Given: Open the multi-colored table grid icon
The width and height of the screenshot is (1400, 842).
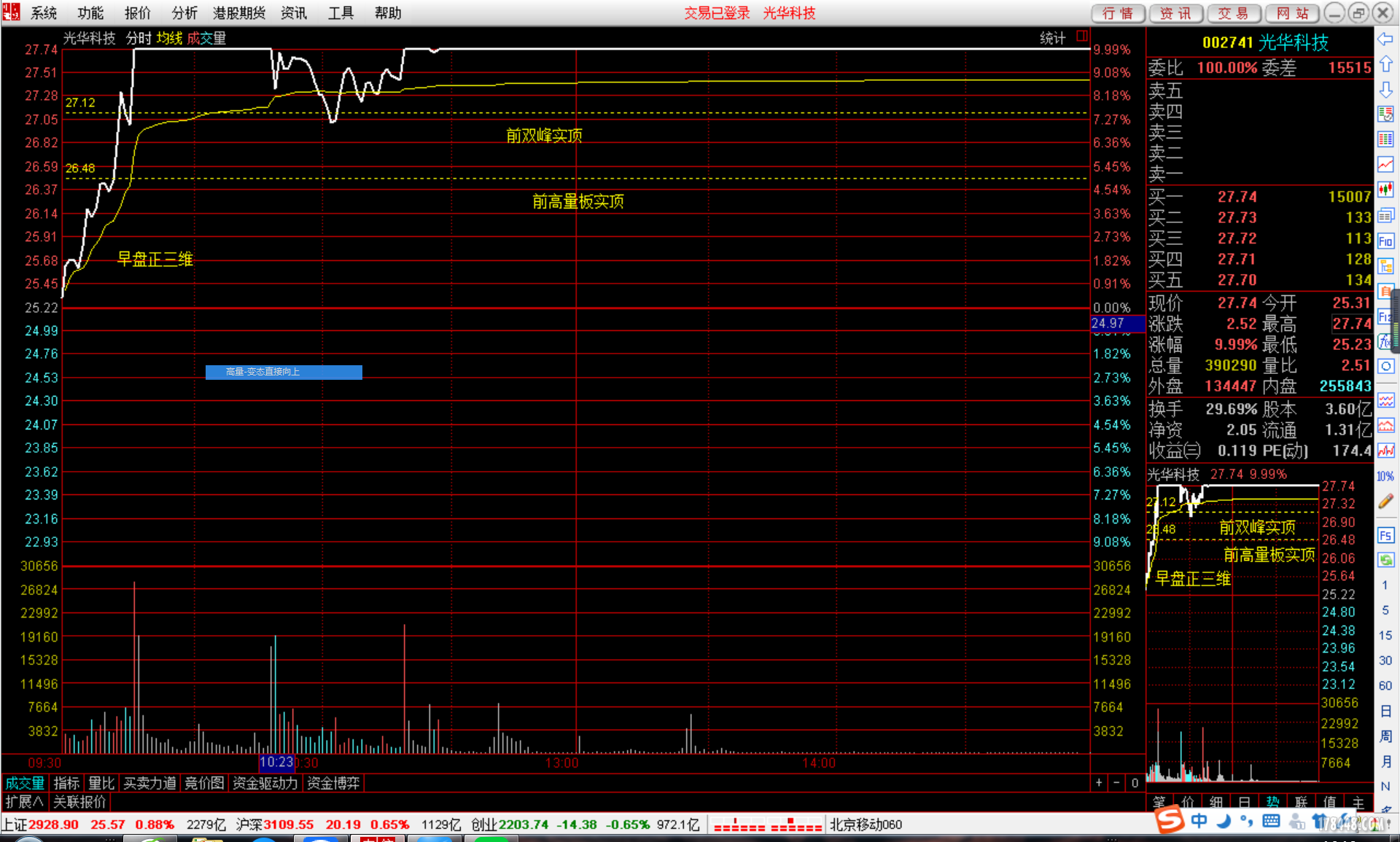Looking at the screenshot, I should [x=1385, y=139].
